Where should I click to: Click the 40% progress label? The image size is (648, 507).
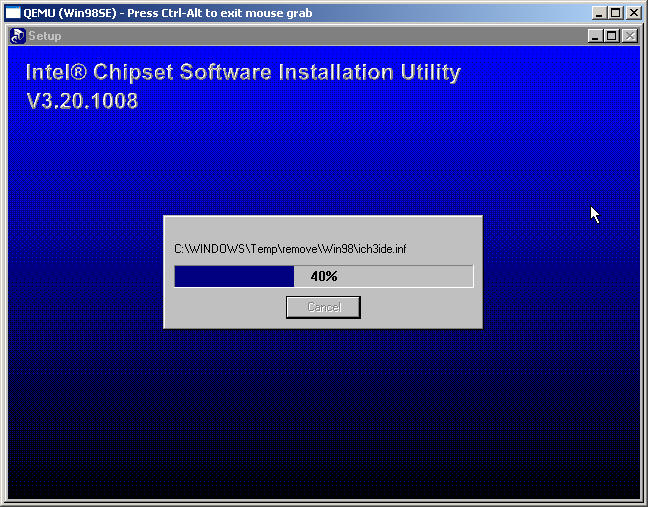[x=323, y=276]
